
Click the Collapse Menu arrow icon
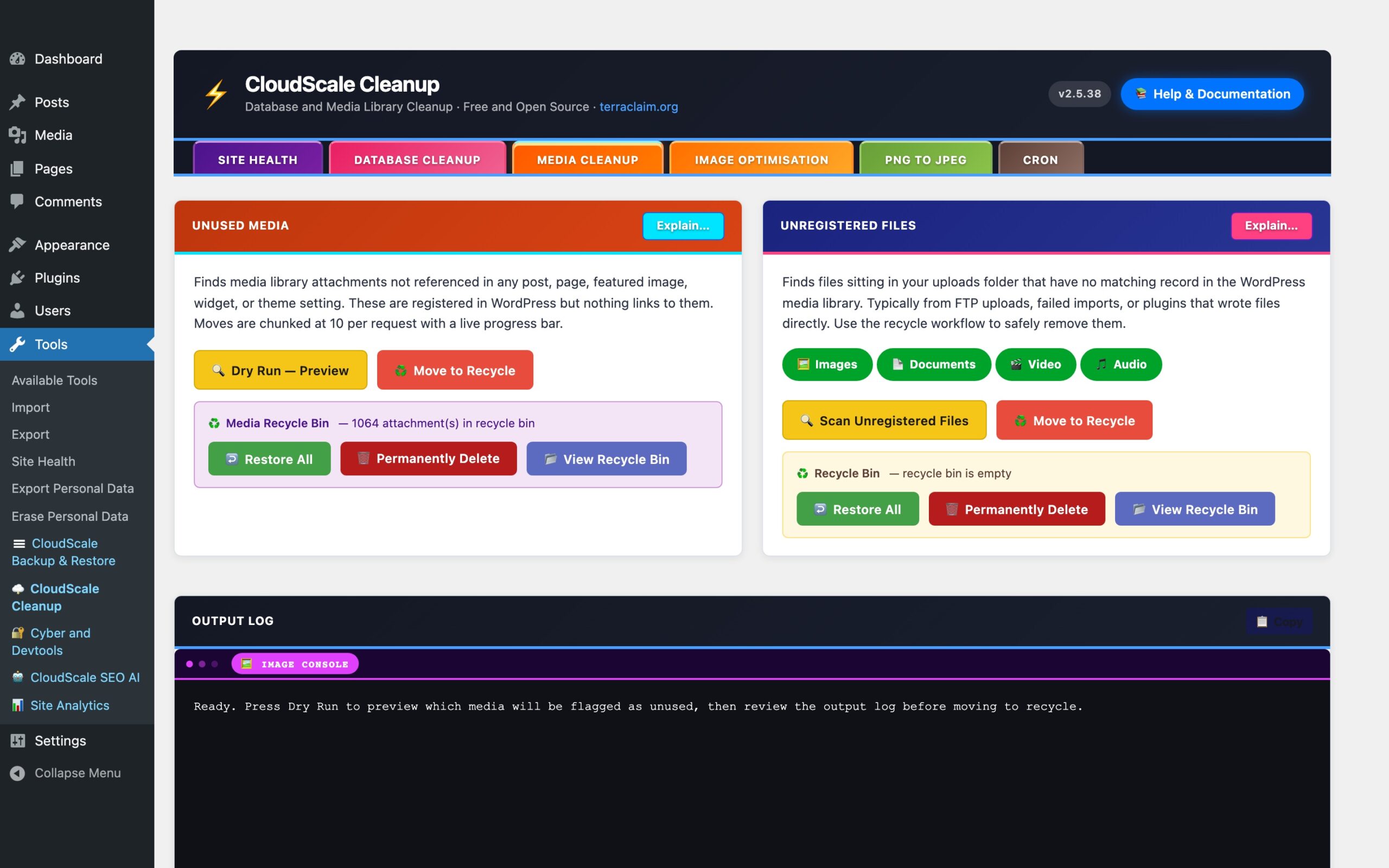[x=17, y=773]
